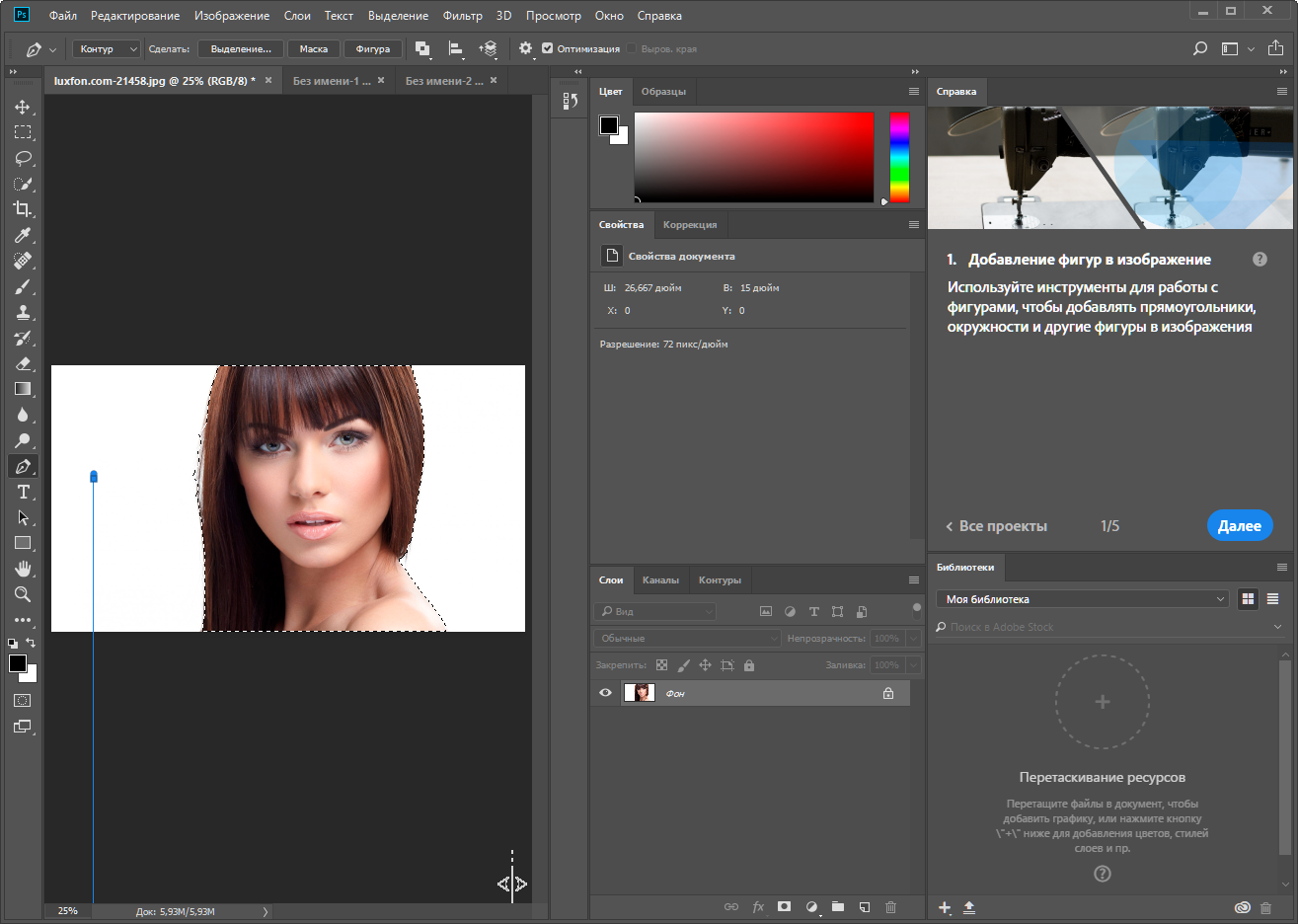Screen dimensions: 1298x924
Task: Select the Zoom tool in toolbar
Action: (x=23, y=594)
